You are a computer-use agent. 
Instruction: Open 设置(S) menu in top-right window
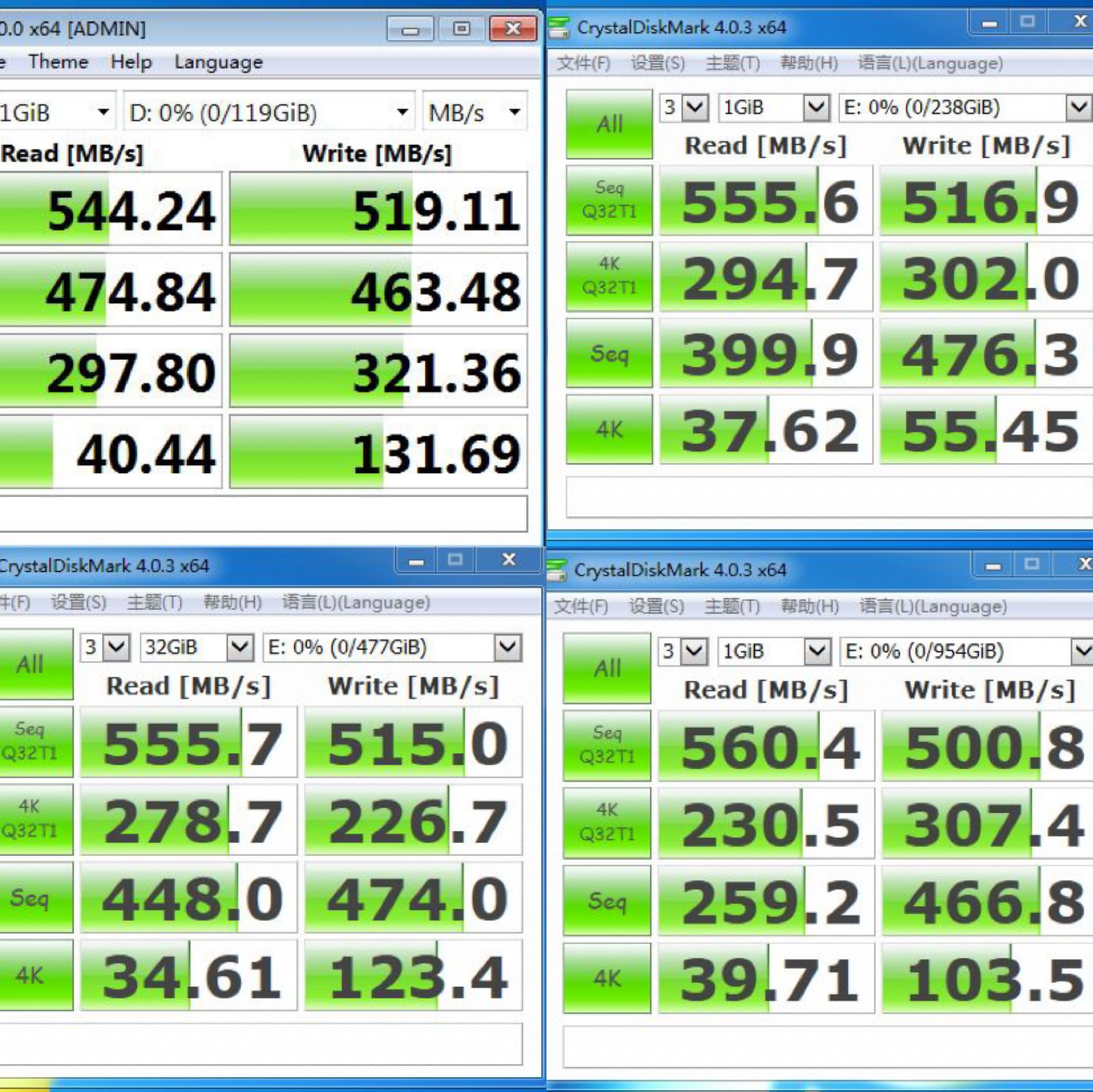(x=657, y=63)
